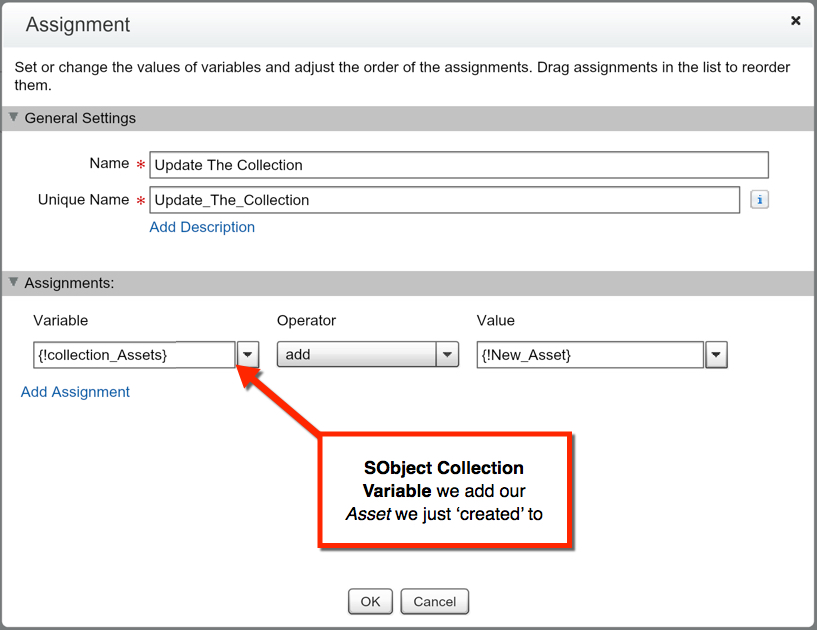Open the Value field dropdown arrow
This screenshot has height=630, width=817.
[716, 355]
